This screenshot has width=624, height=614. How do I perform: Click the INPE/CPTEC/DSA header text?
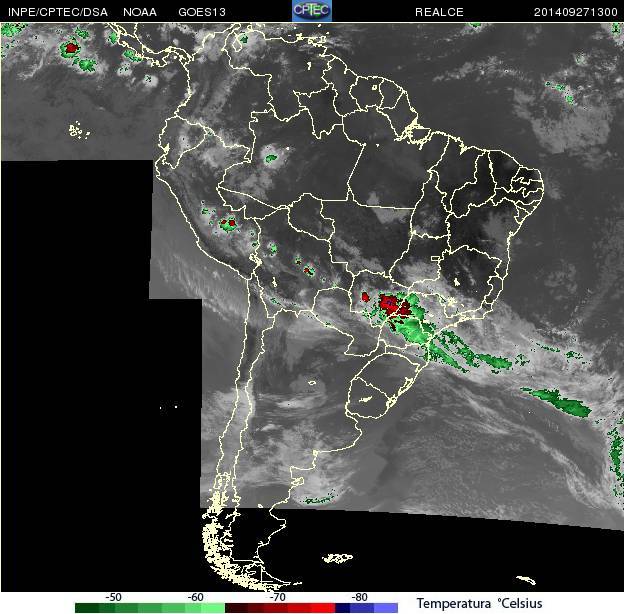pos(58,12)
